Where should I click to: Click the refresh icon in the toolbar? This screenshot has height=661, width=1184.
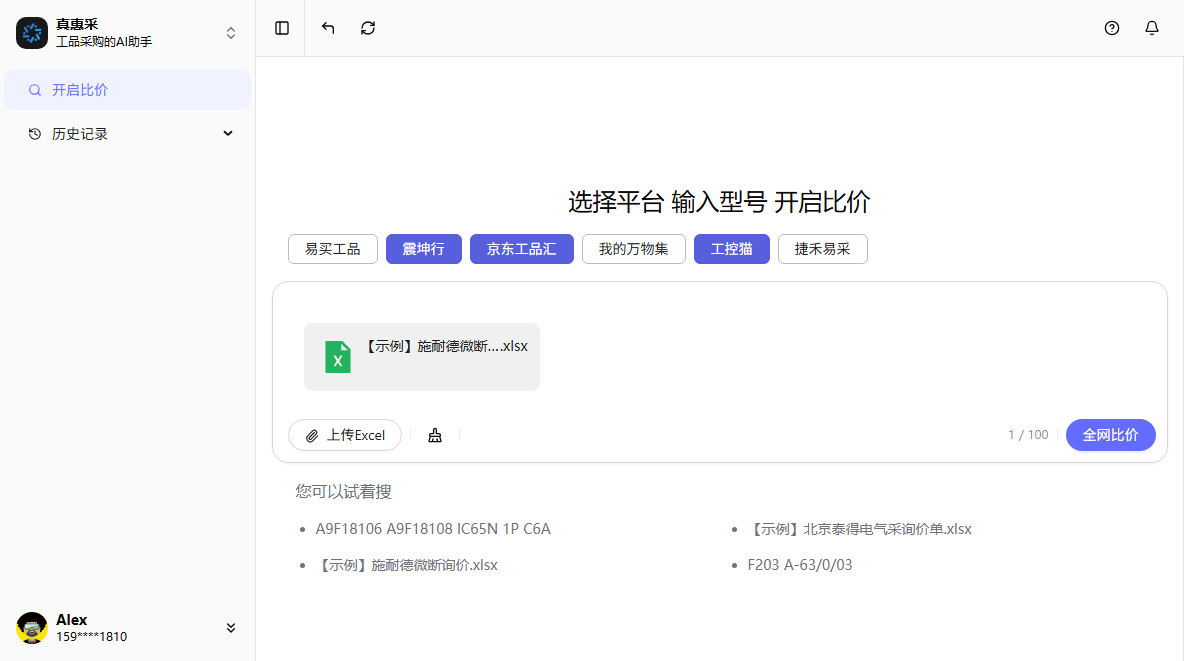pos(367,28)
